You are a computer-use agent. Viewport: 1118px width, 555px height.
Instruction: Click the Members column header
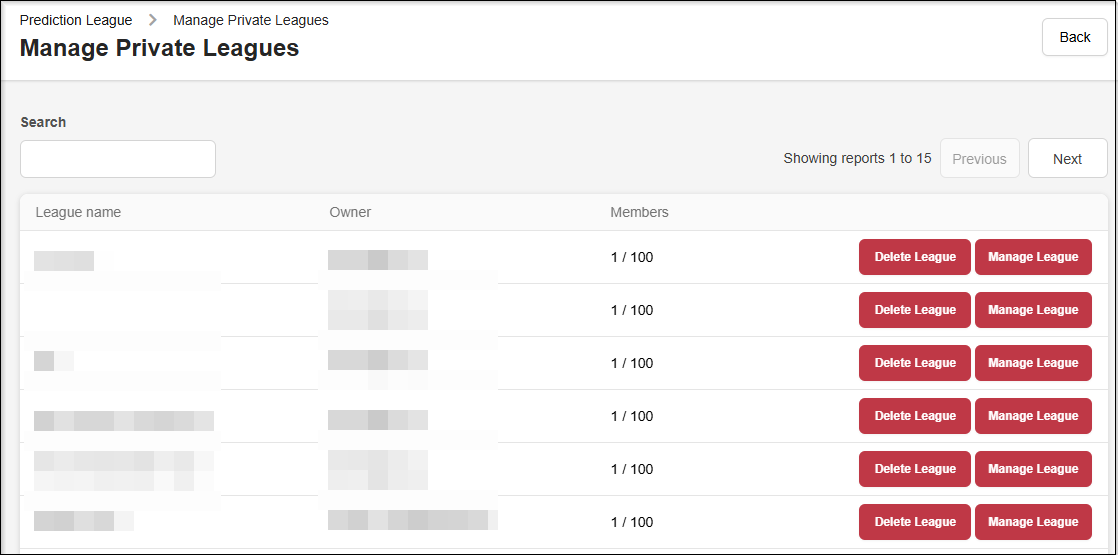coord(639,212)
